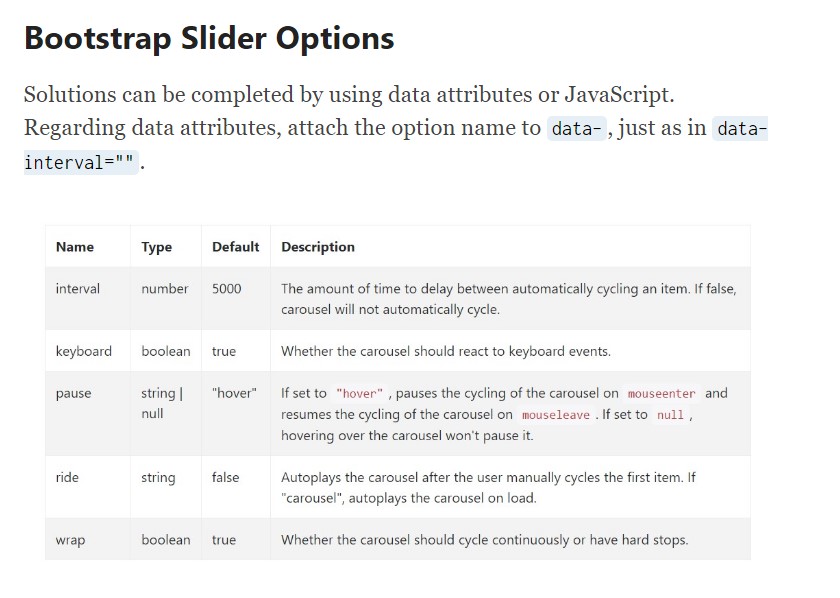Click the boolean type in keyboard row
840x598 pixels.
pyautogui.click(x=166, y=351)
